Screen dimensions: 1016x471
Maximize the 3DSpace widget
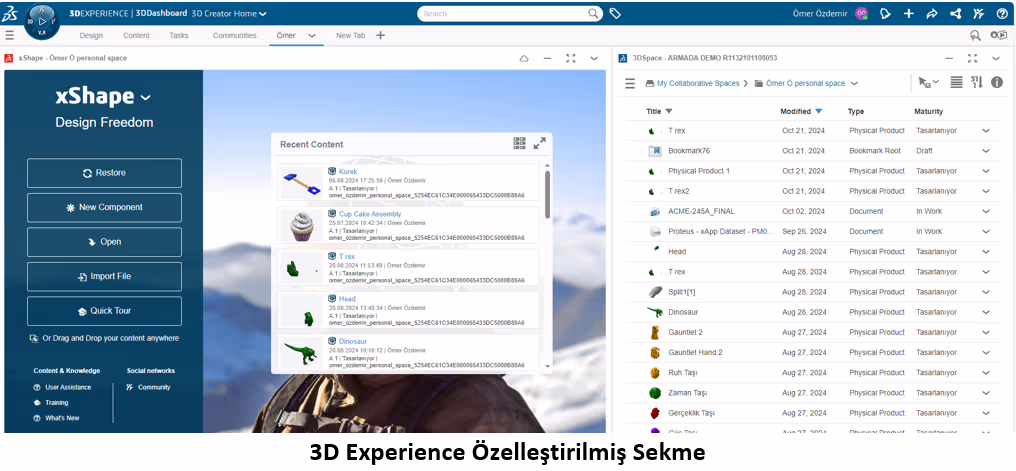pos(972,58)
